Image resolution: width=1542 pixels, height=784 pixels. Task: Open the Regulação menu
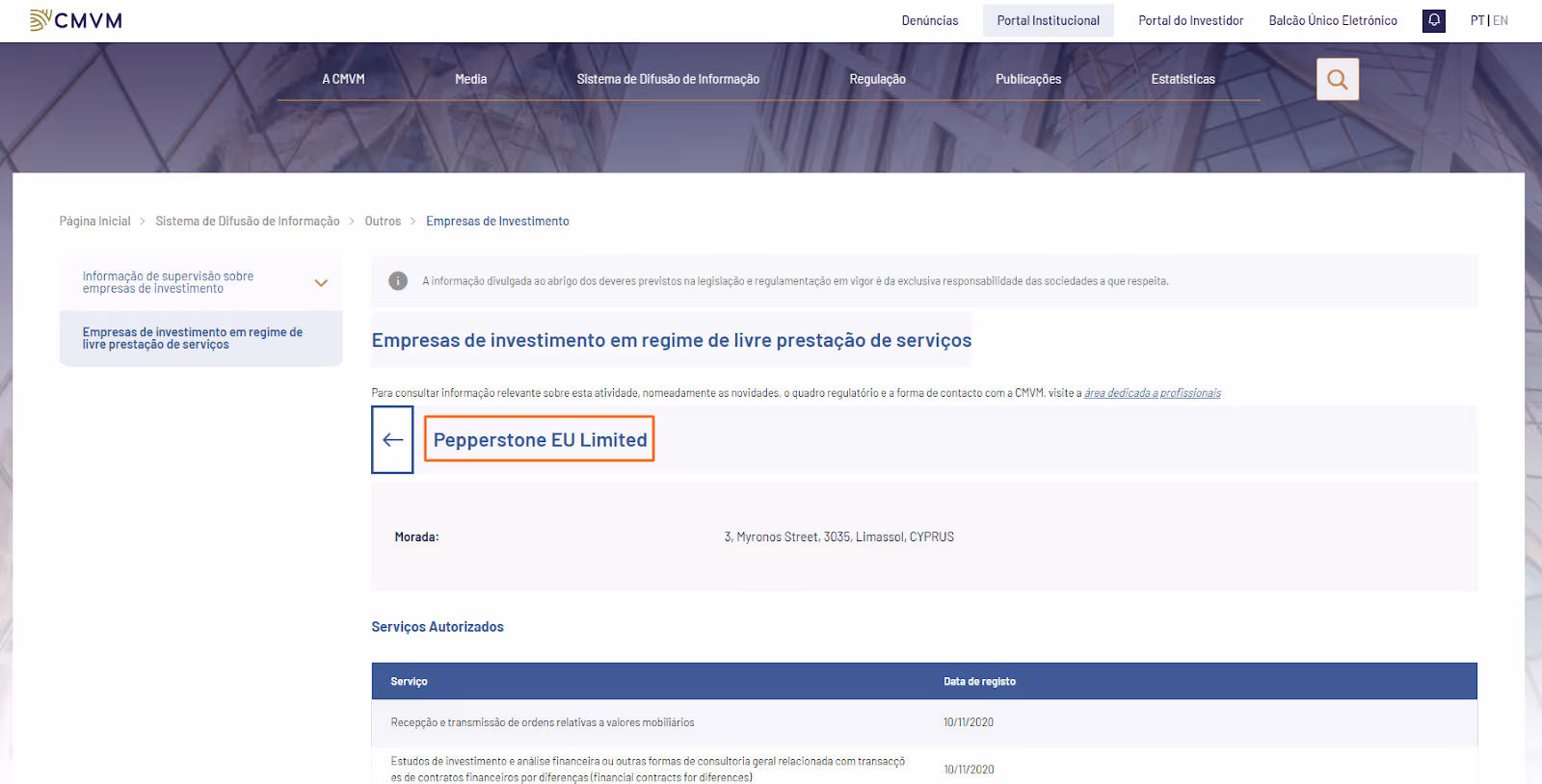click(x=877, y=79)
